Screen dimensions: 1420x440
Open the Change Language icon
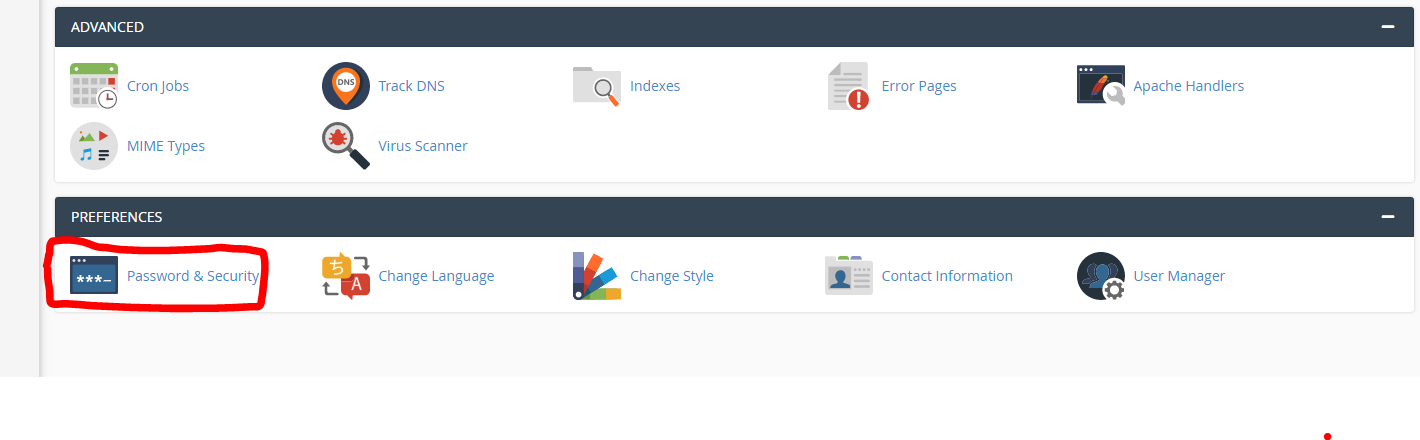tap(345, 276)
